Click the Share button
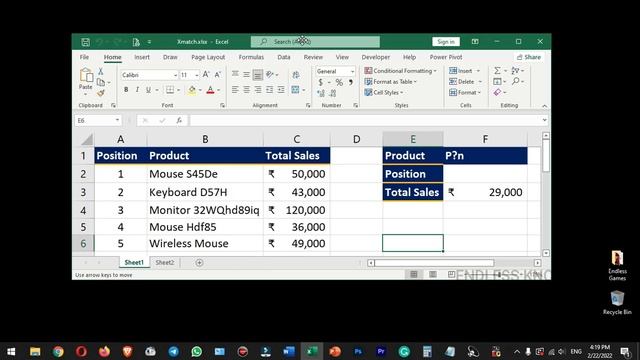The image size is (640, 360). [529, 57]
